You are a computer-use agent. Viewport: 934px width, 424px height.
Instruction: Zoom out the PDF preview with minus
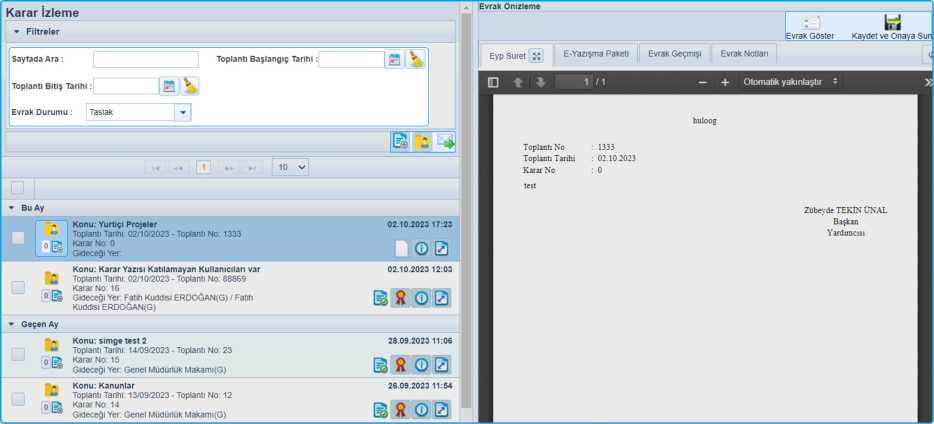[702, 82]
